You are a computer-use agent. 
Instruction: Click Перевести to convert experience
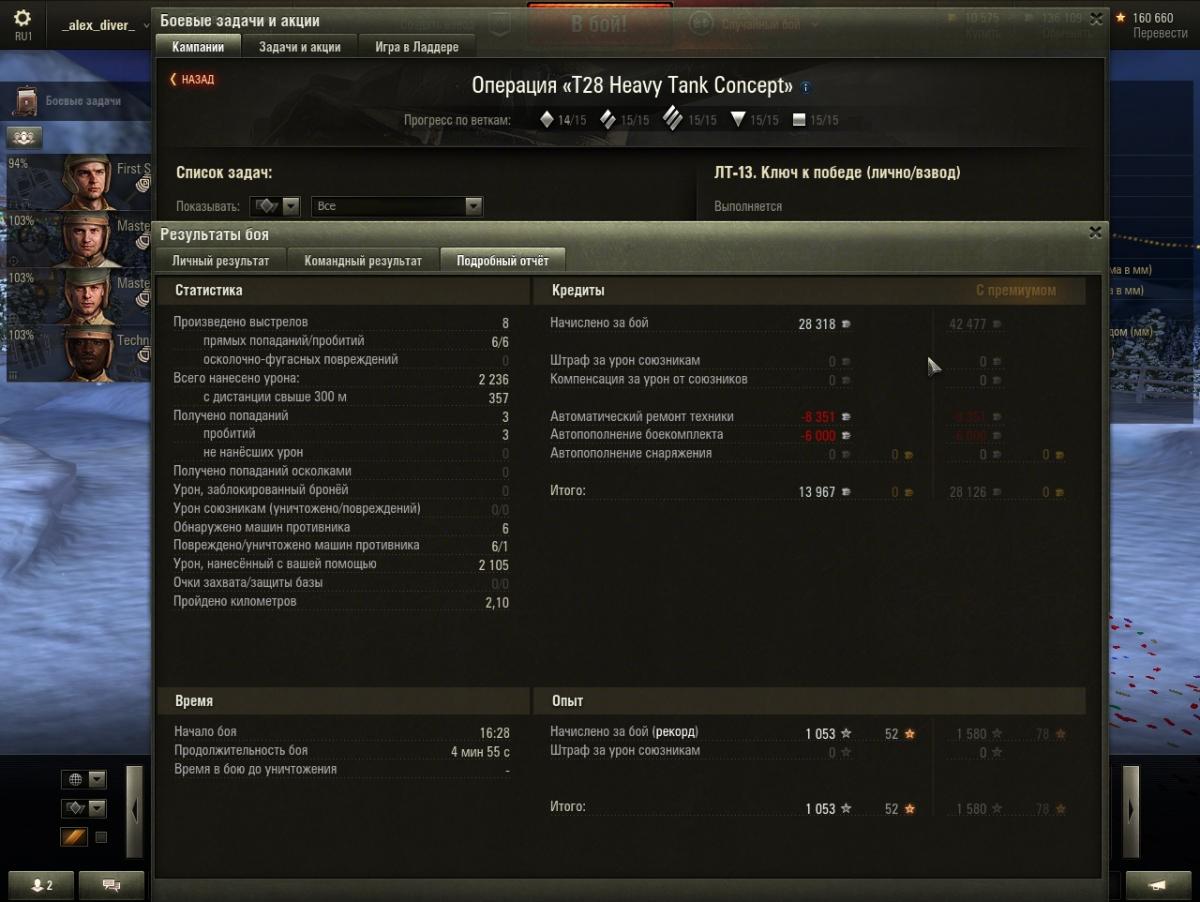pos(1160,33)
